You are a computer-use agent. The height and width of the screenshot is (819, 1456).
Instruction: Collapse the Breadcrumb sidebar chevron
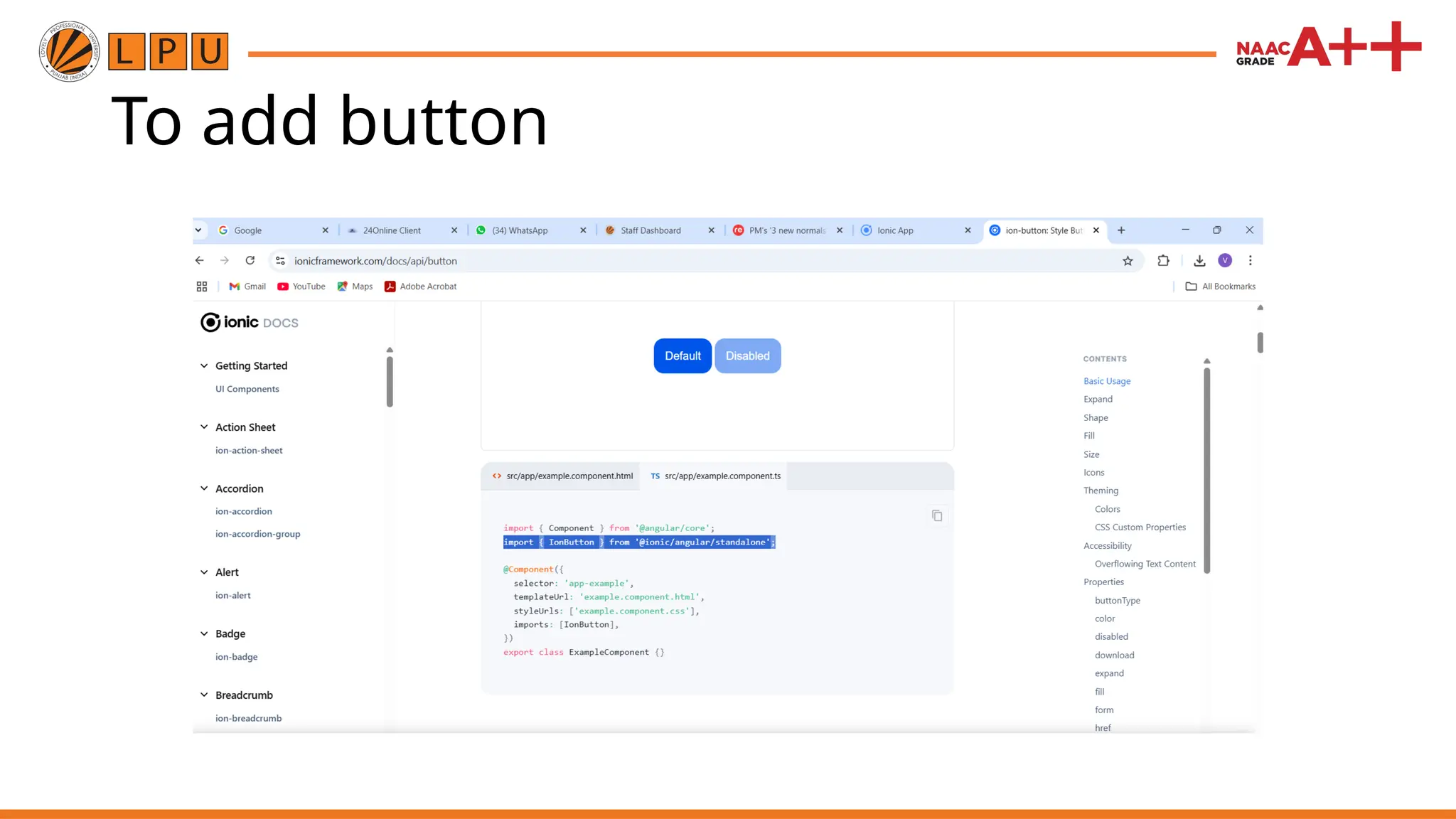pos(204,695)
